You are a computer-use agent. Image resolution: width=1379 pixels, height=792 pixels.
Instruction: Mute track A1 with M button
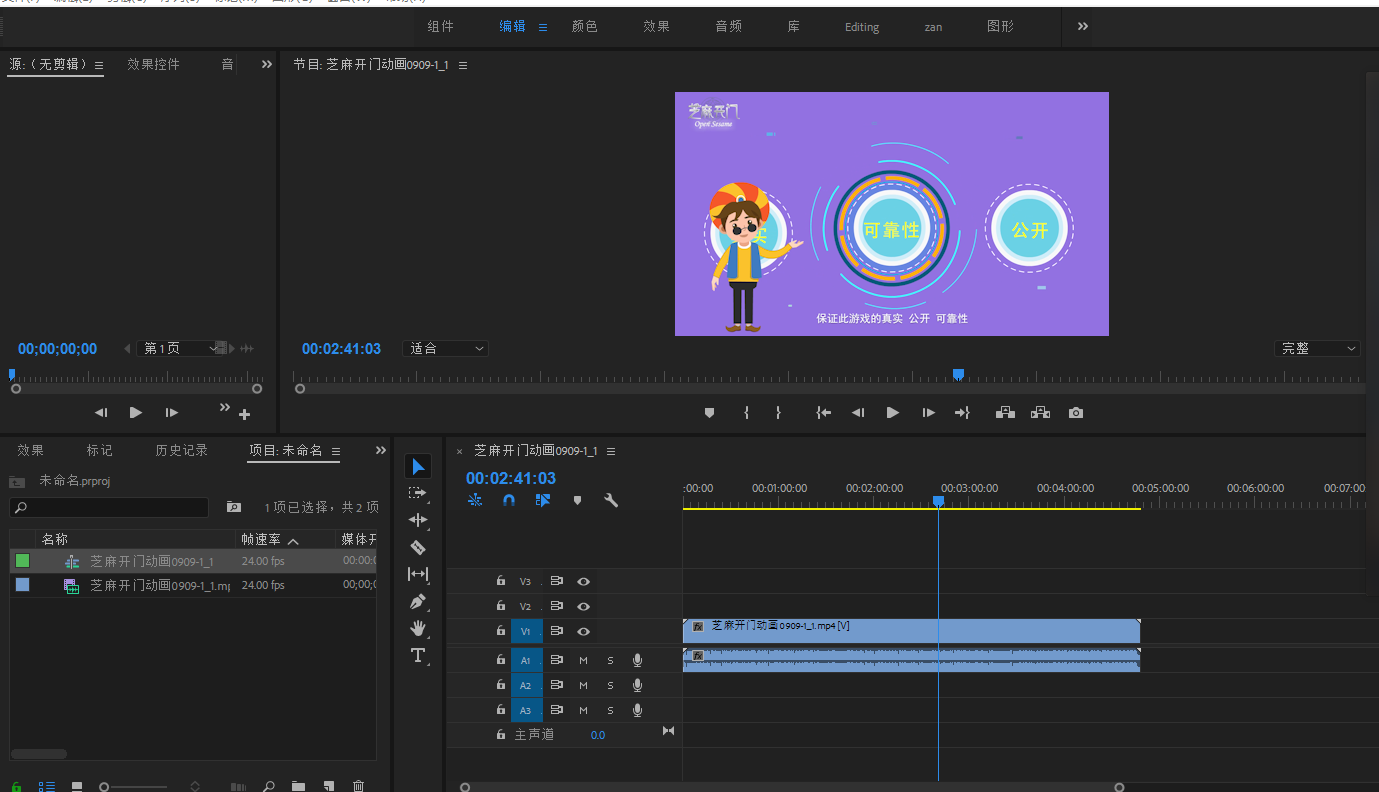pos(583,660)
